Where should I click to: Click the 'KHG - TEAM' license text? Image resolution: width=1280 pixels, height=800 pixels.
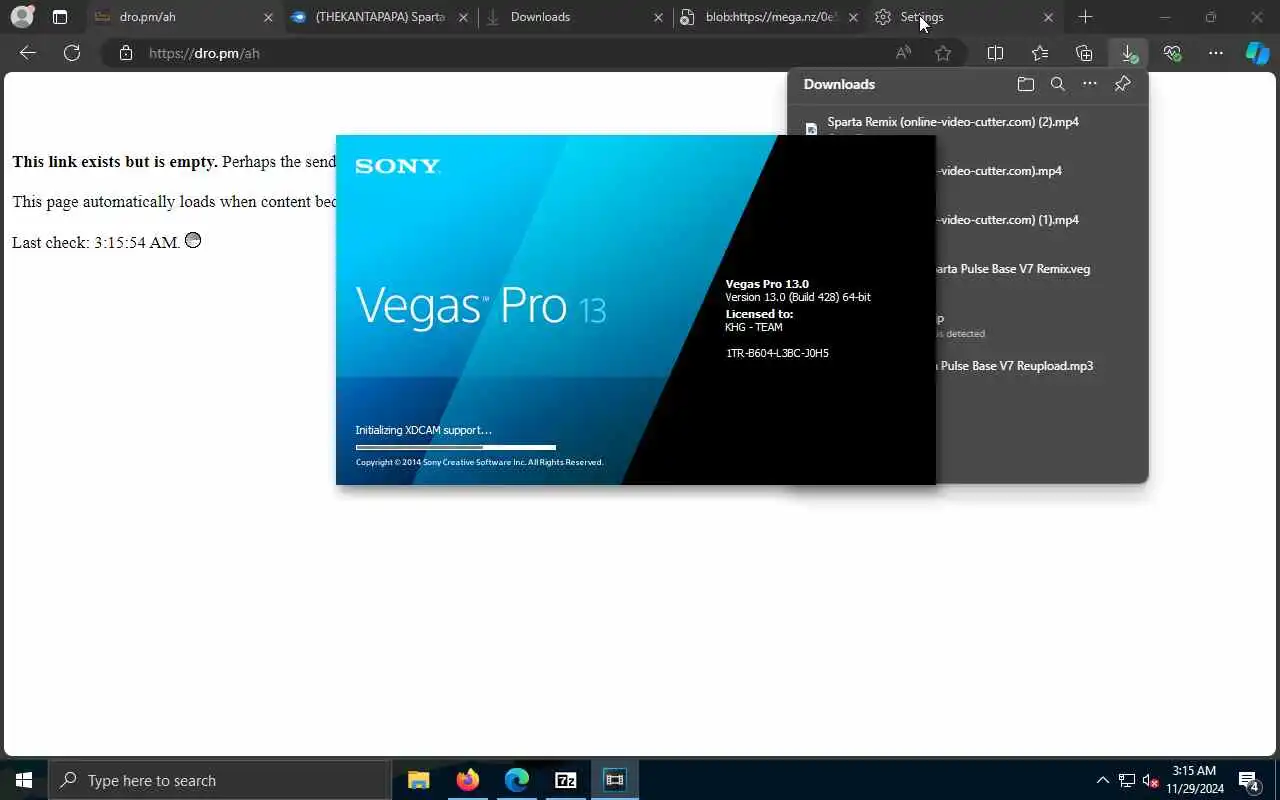click(754, 327)
